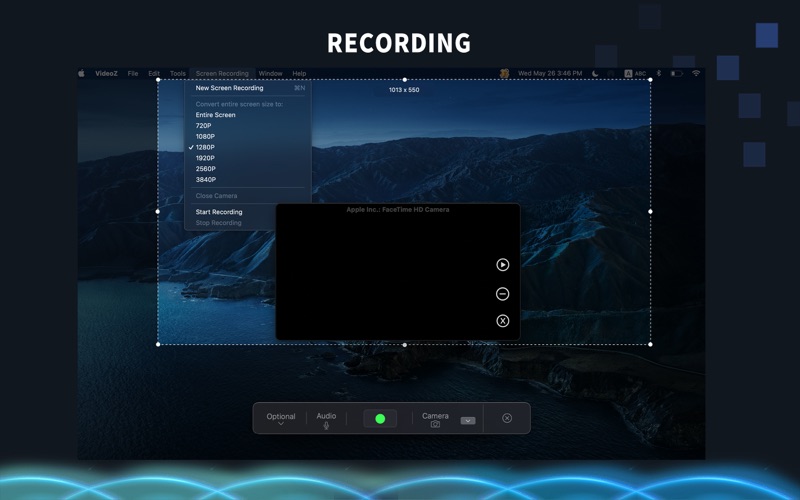
Task: Click the top-right selection corner handle
Action: coord(650,80)
